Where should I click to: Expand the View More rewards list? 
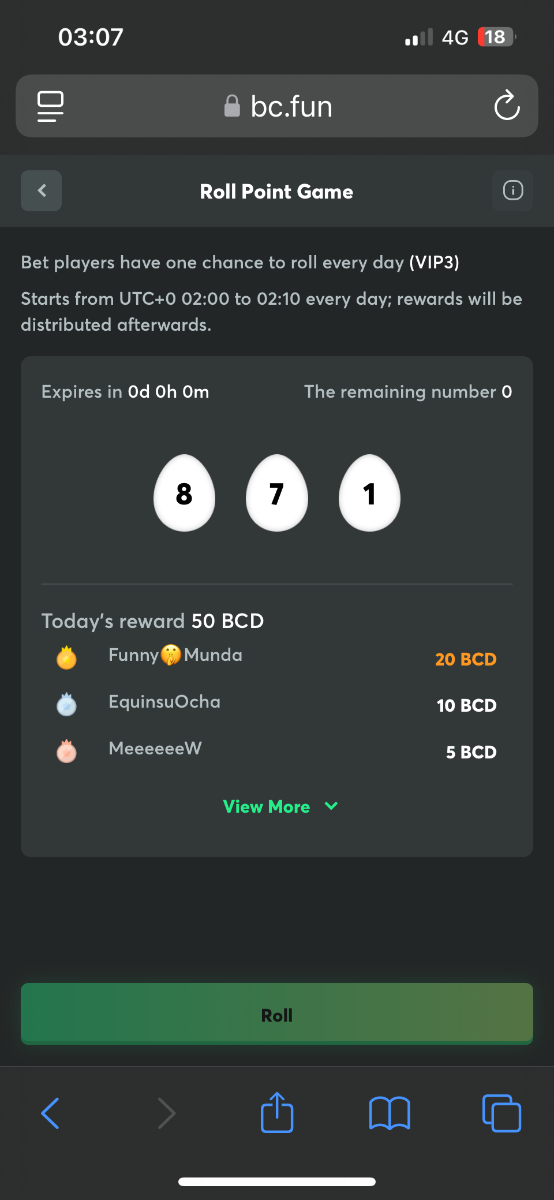280,806
